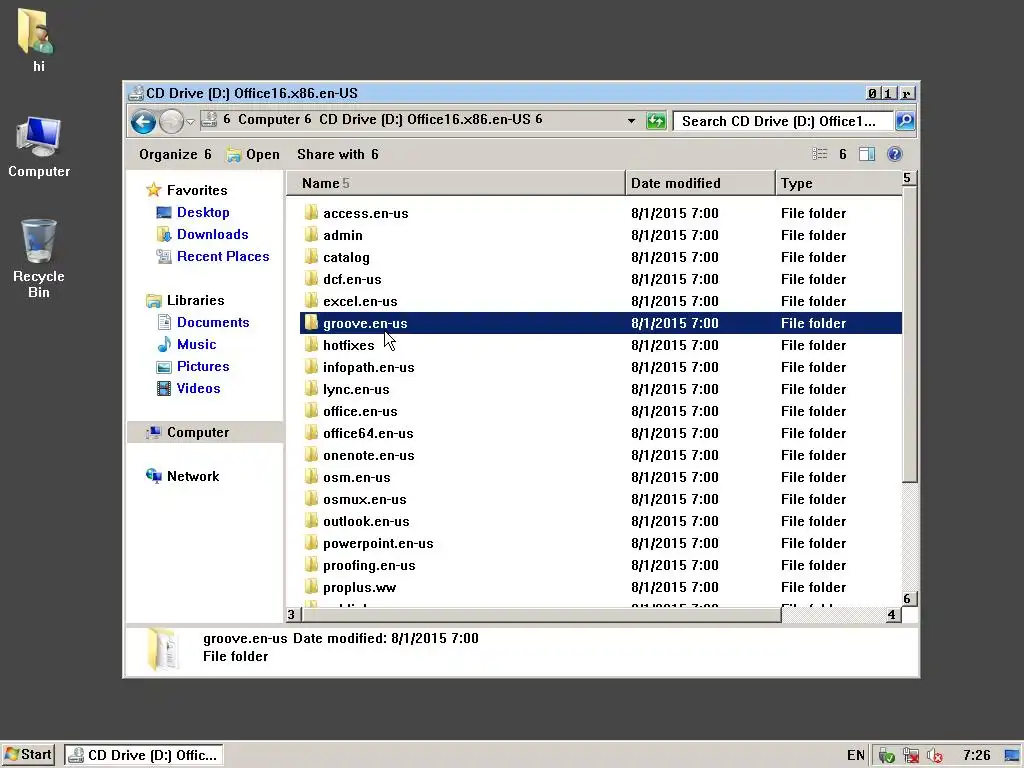
Task: Click the catalog folder icon
Action: (x=312, y=257)
